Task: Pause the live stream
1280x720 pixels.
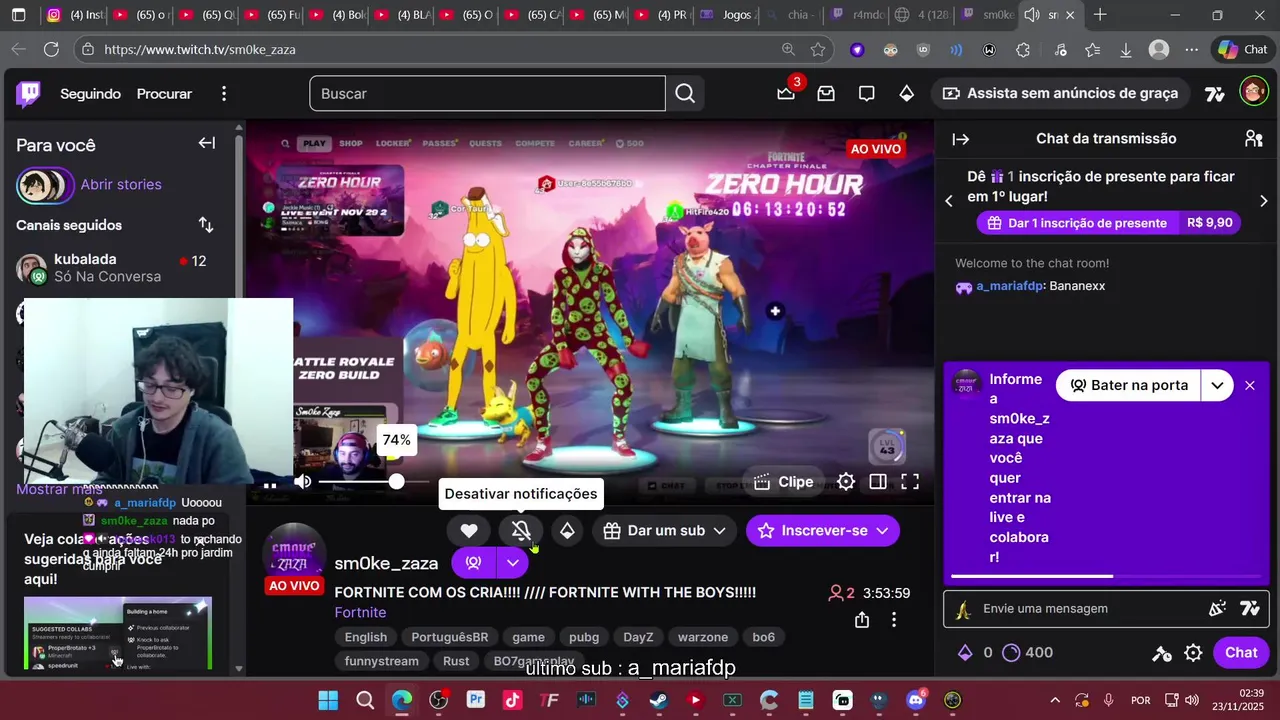Action: click(270, 484)
